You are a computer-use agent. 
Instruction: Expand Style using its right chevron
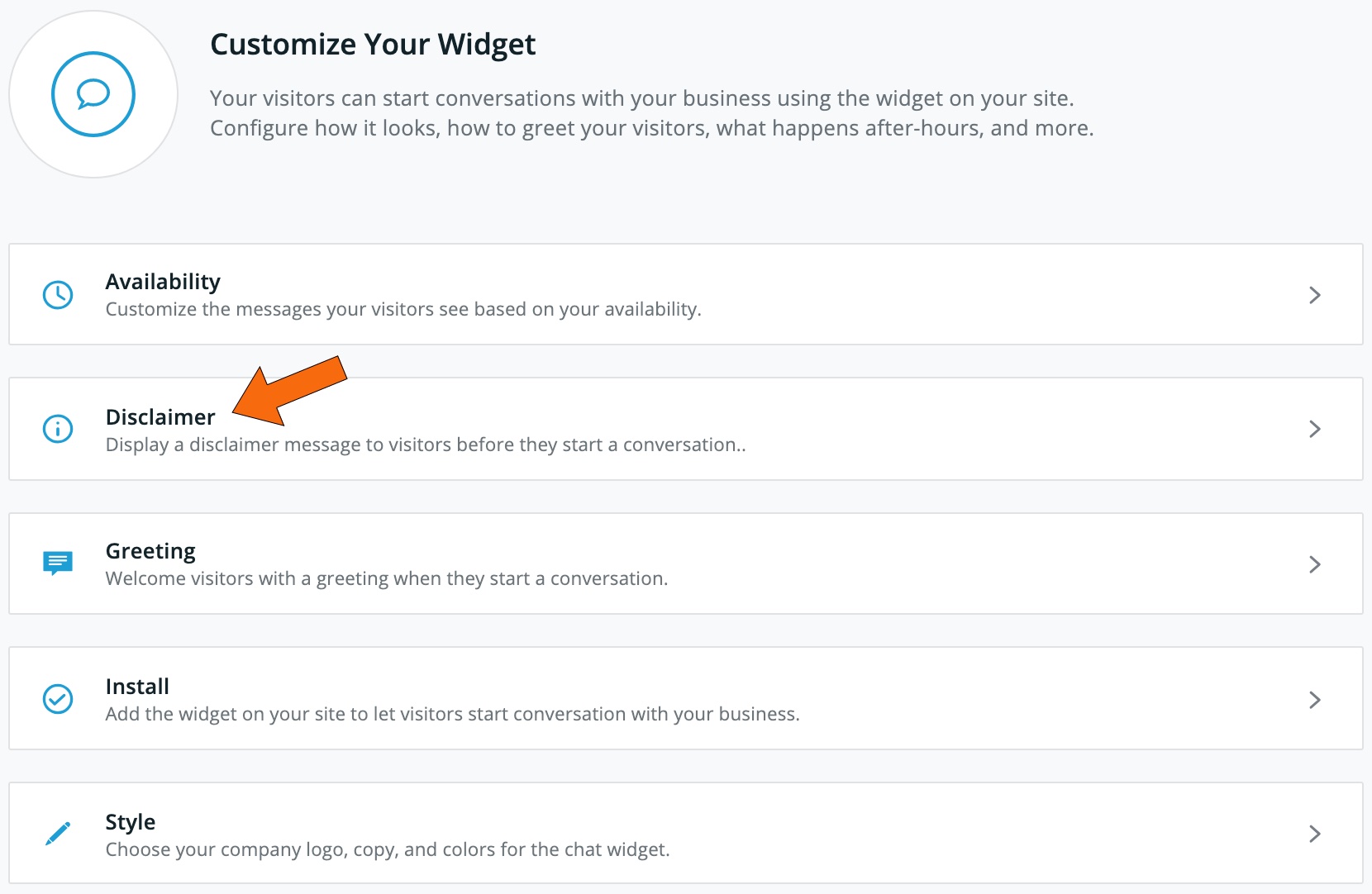(1315, 834)
